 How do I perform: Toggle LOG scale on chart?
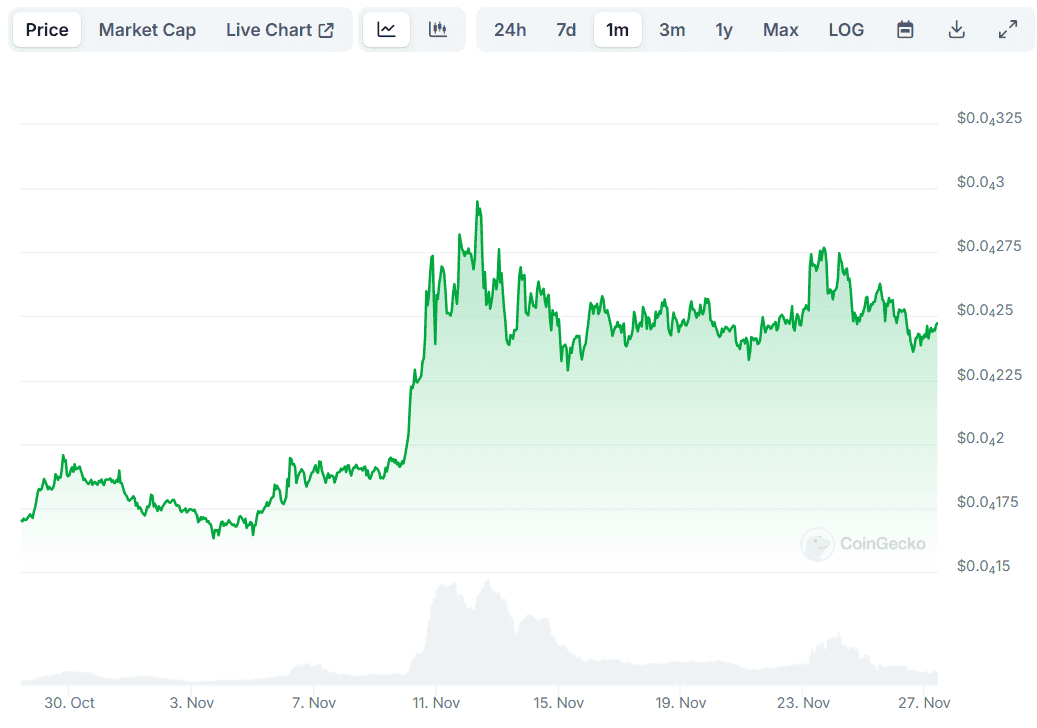846,30
